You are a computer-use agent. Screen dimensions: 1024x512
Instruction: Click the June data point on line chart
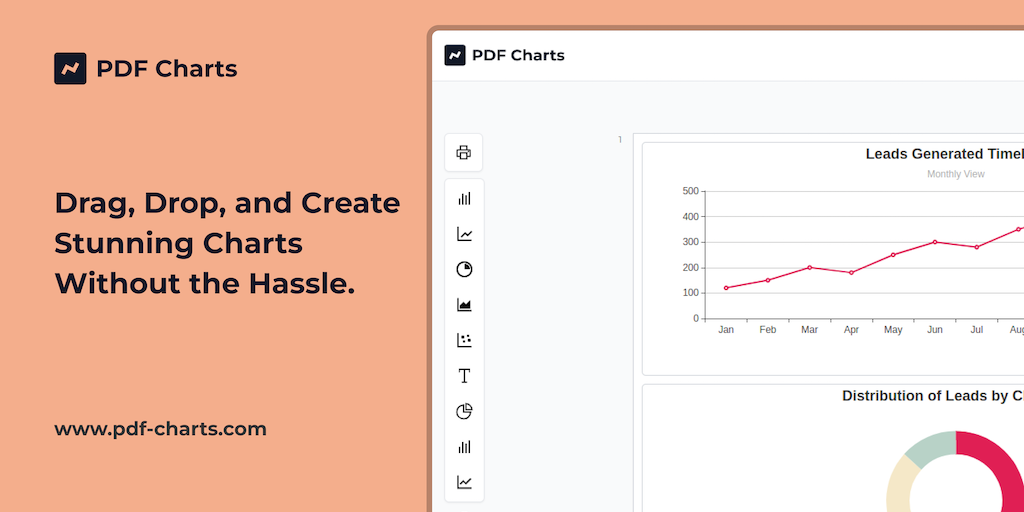point(935,242)
